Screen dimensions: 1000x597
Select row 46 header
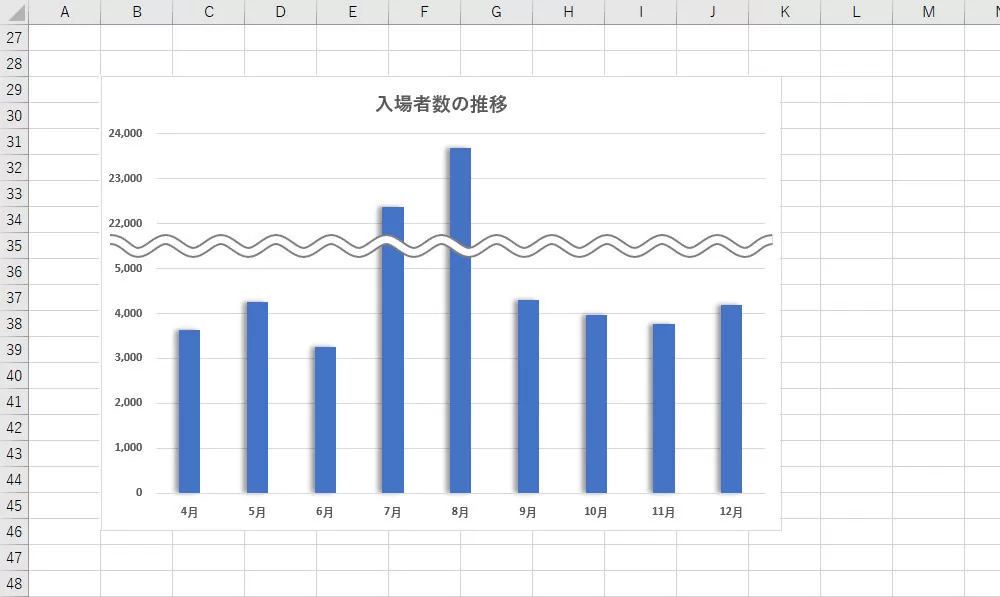pyautogui.click(x=14, y=531)
